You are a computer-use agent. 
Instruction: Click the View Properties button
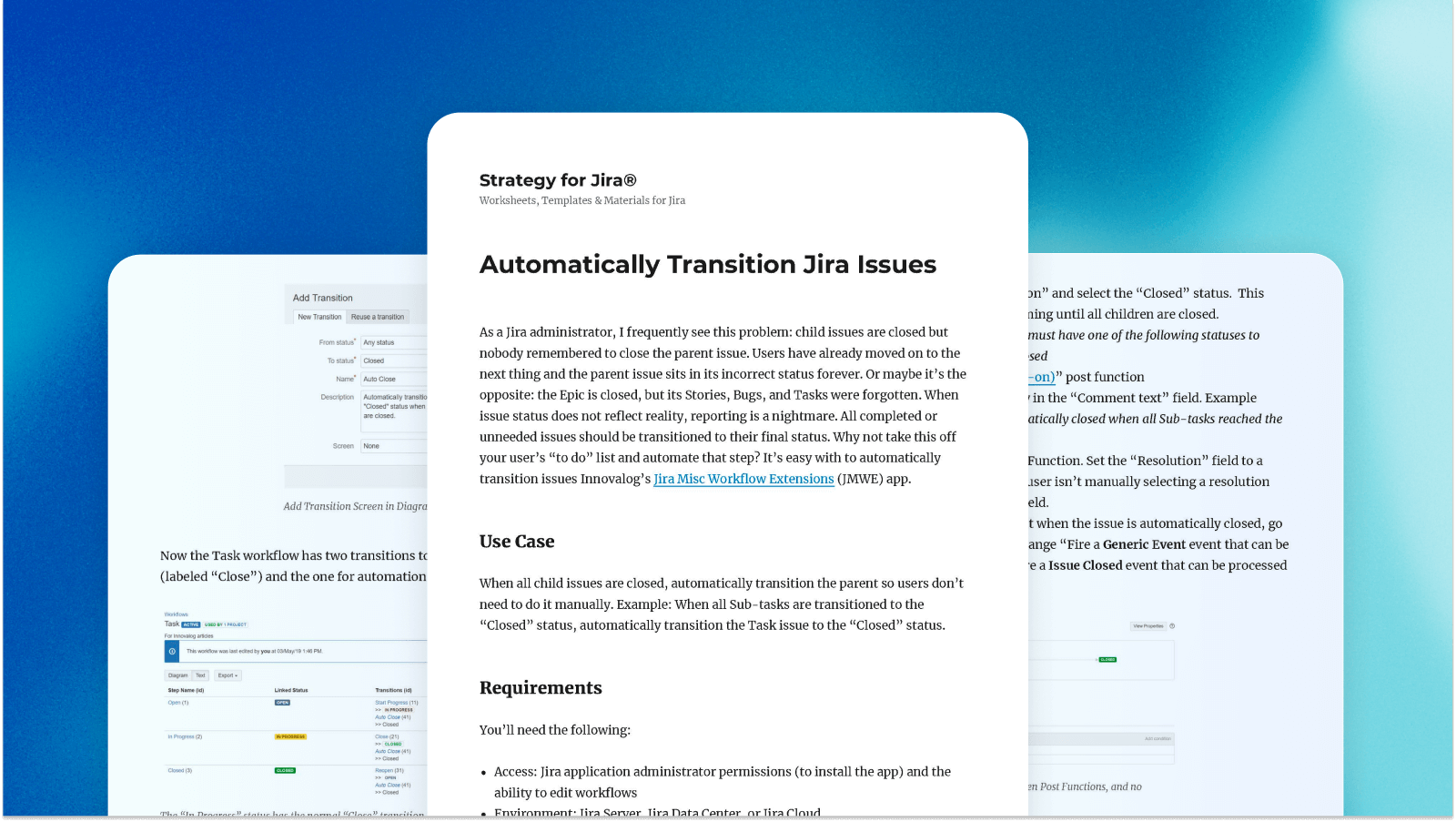click(x=1148, y=626)
